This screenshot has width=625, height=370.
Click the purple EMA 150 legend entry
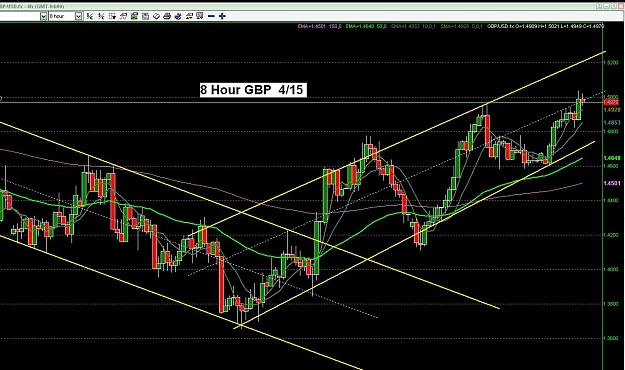coord(320,26)
